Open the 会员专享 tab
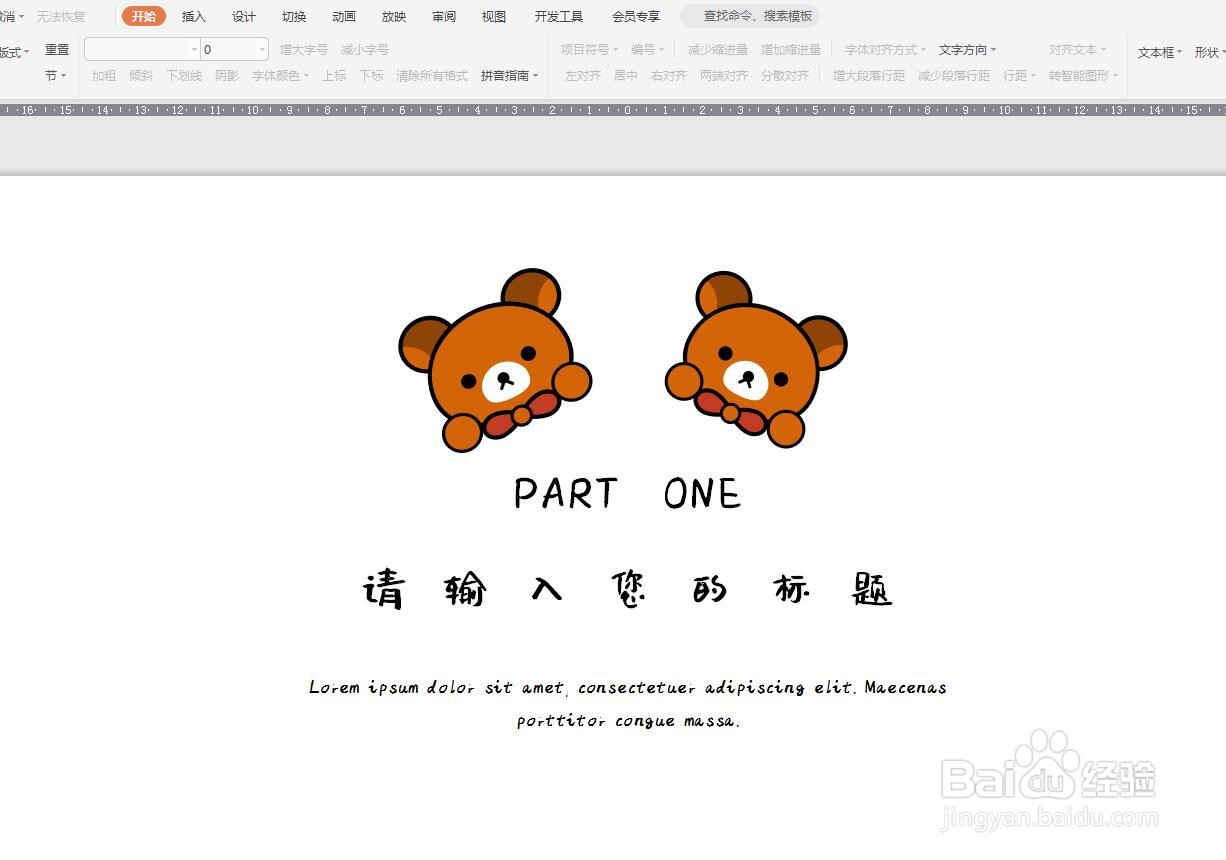Viewport: 1226px width, 860px height. pos(636,16)
